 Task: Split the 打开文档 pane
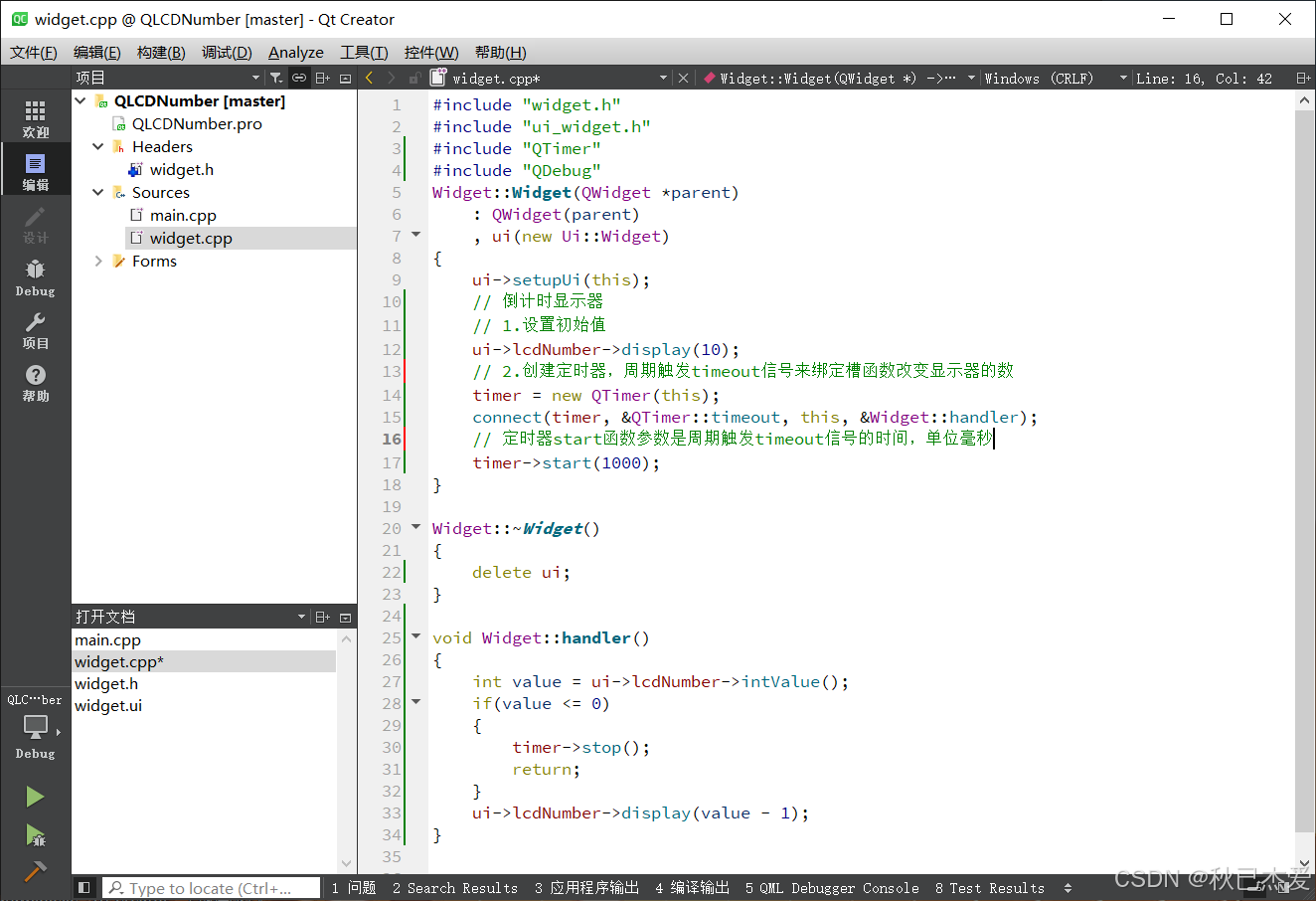click(x=323, y=617)
